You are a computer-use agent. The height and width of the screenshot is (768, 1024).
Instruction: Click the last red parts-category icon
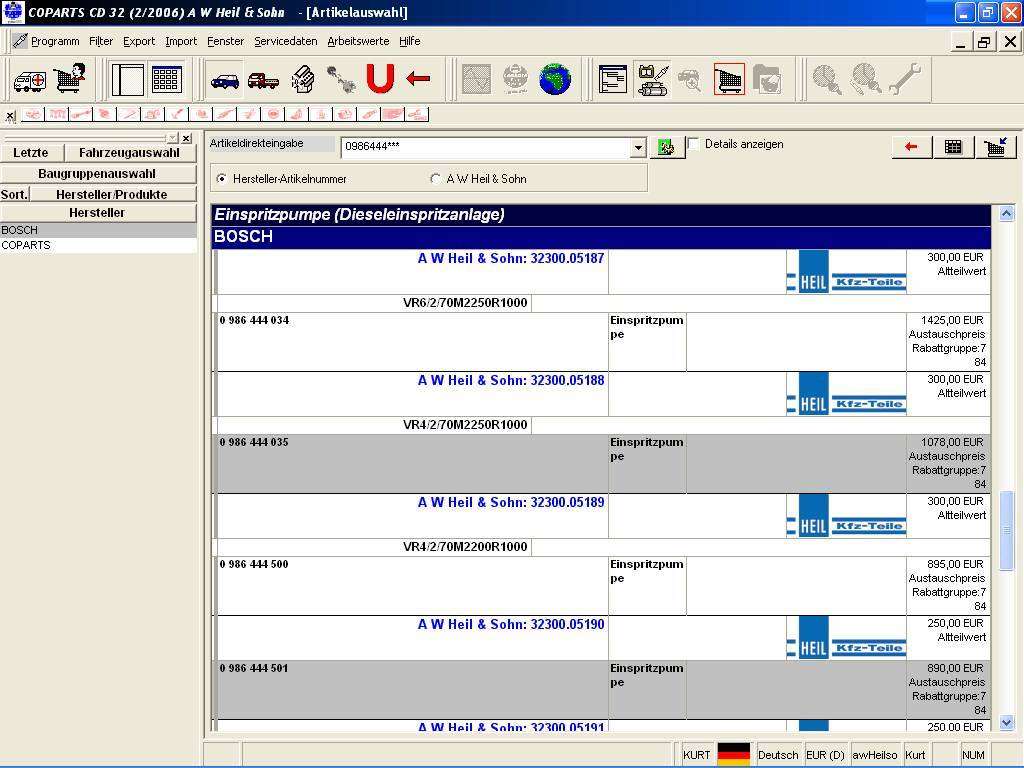click(x=417, y=115)
